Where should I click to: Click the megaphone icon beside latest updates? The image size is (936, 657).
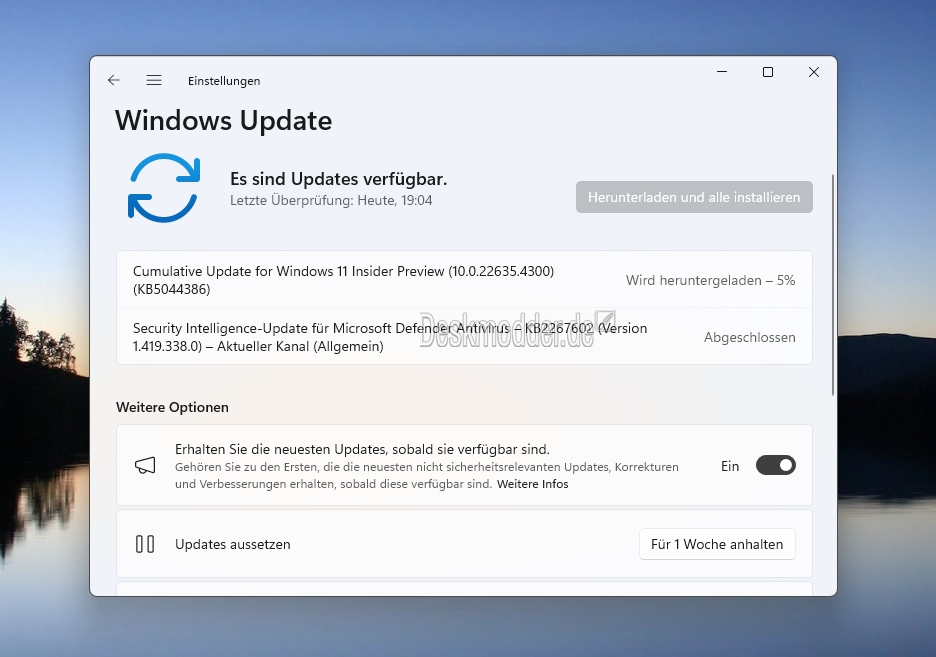click(x=145, y=465)
